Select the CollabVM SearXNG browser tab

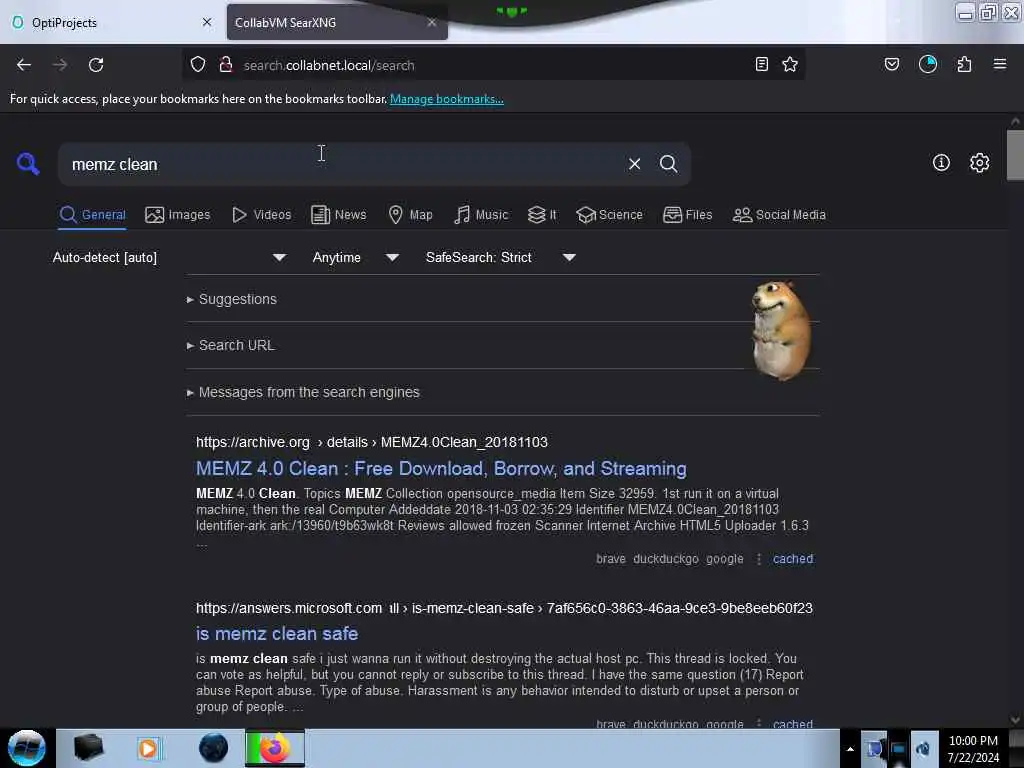click(337, 22)
